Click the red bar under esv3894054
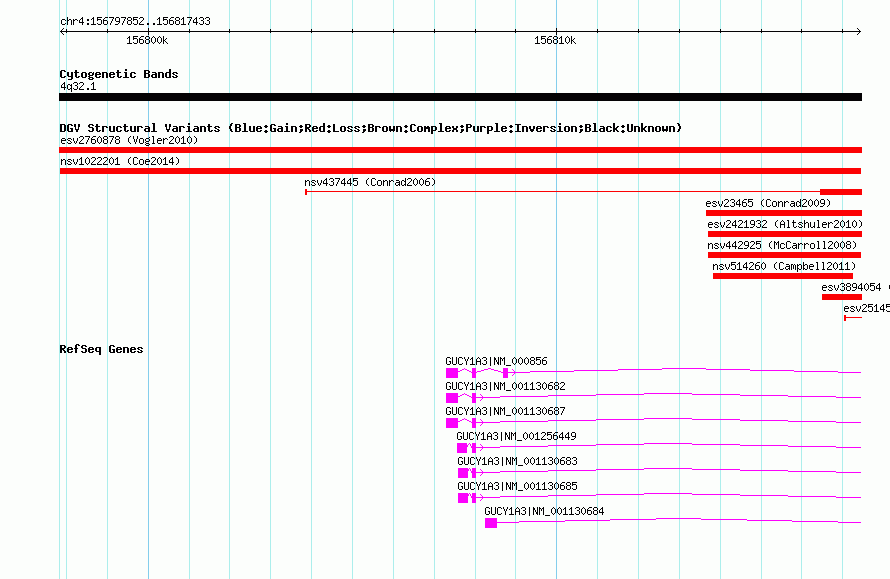 pyautogui.click(x=842, y=297)
